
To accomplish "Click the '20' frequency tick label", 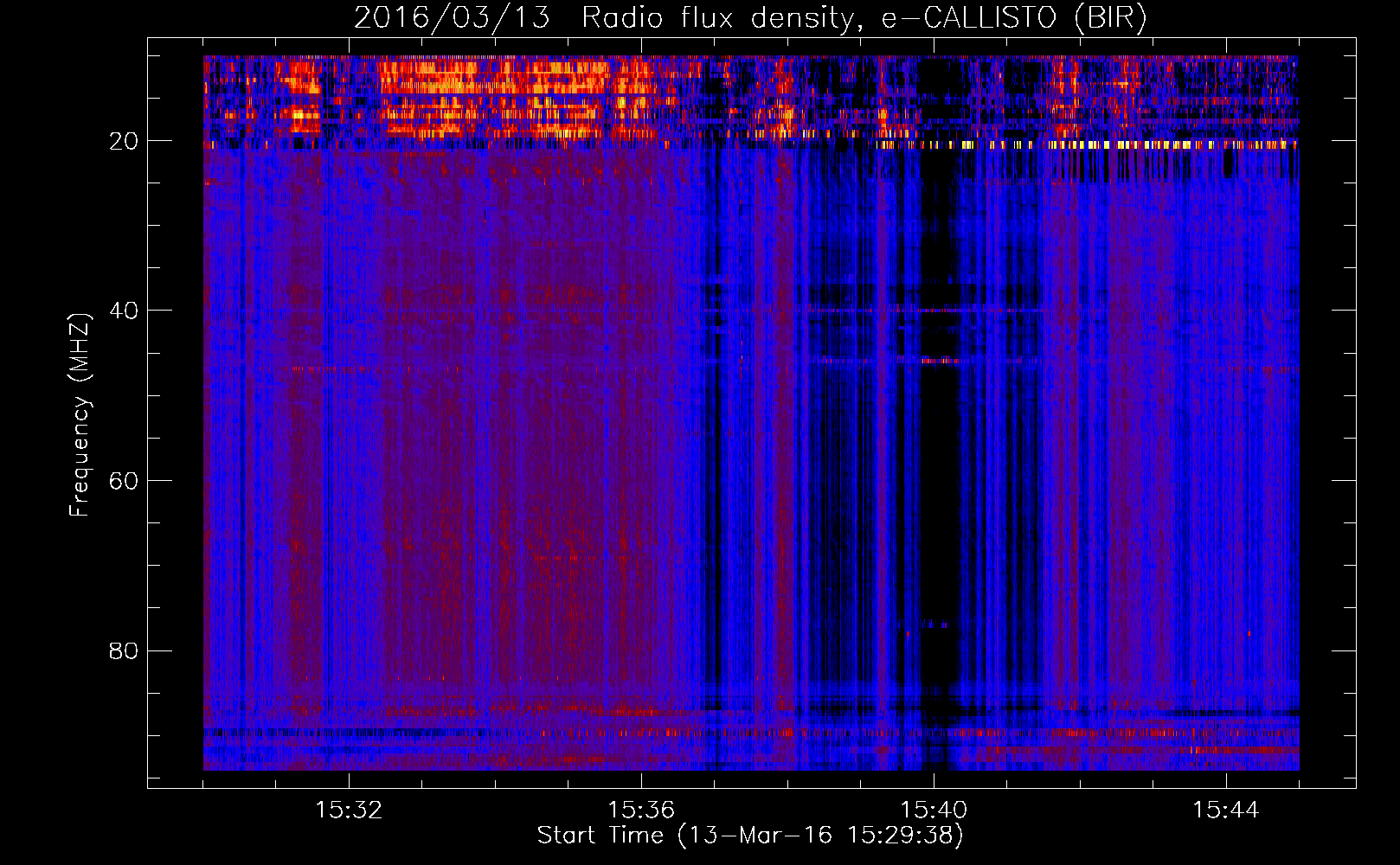I will click(125, 141).
